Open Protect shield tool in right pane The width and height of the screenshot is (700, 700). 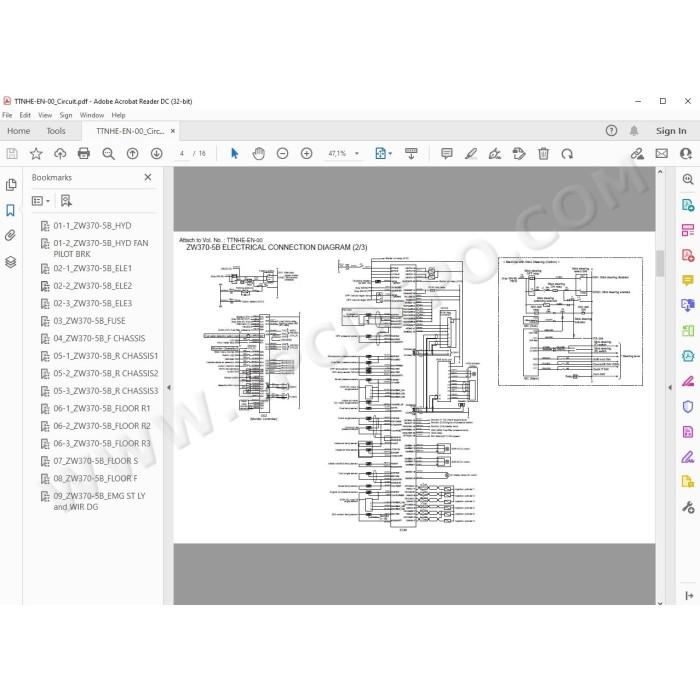pos(688,406)
